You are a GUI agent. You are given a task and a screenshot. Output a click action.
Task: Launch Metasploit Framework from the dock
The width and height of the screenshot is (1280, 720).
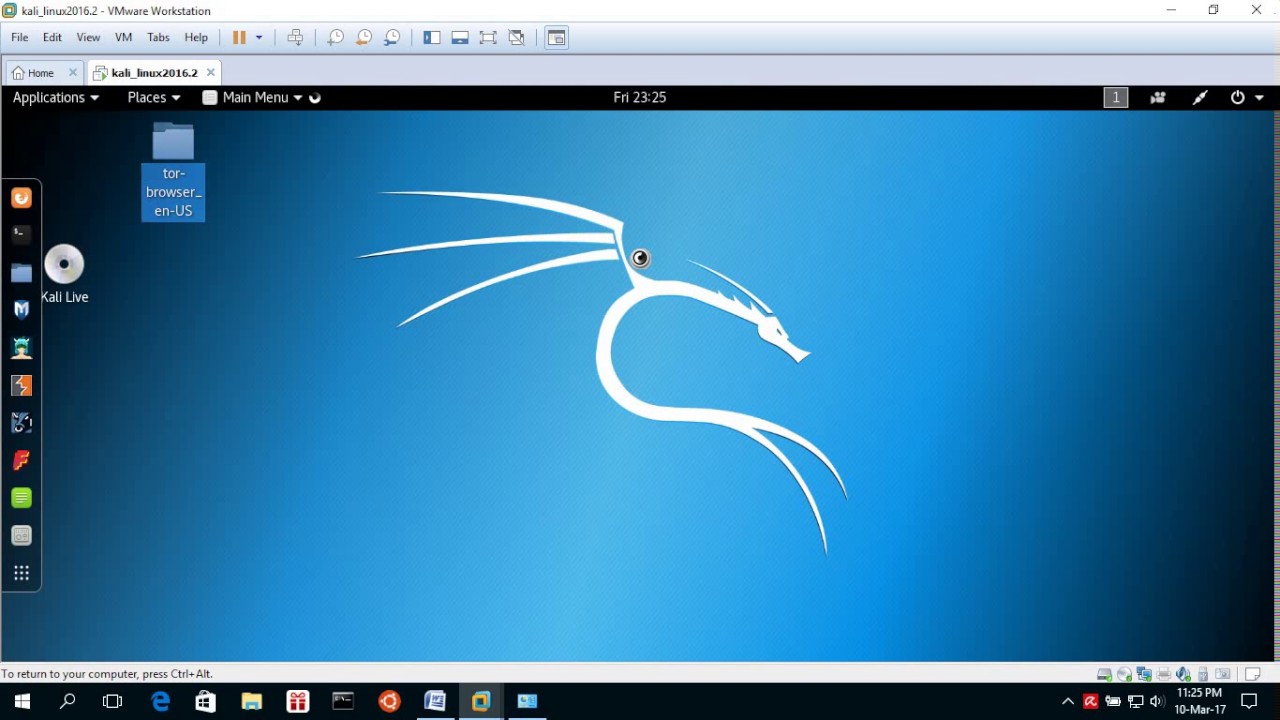(21, 310)
